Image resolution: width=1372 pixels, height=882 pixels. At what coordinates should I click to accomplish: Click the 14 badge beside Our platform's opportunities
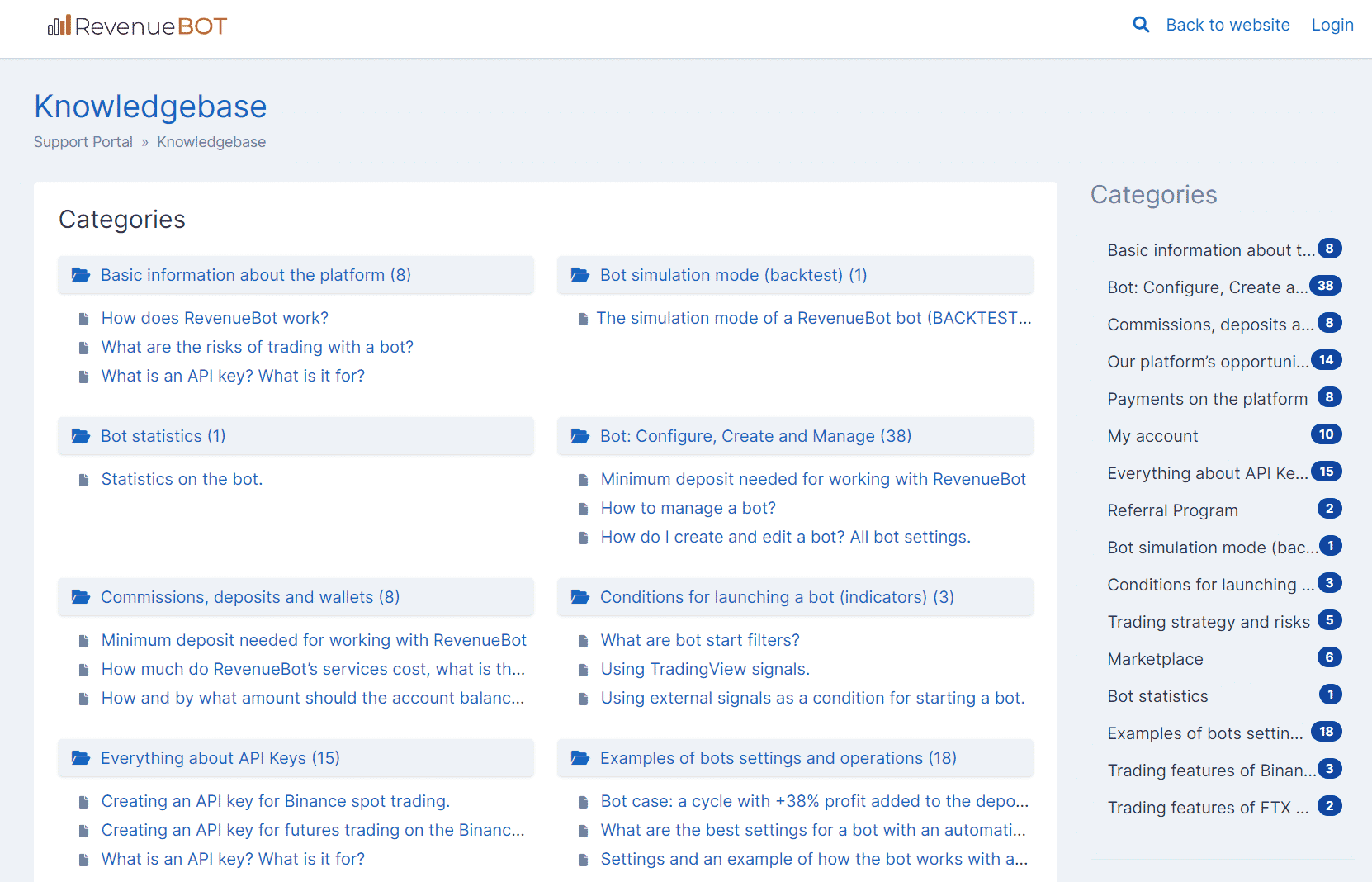pos(1327,360)
